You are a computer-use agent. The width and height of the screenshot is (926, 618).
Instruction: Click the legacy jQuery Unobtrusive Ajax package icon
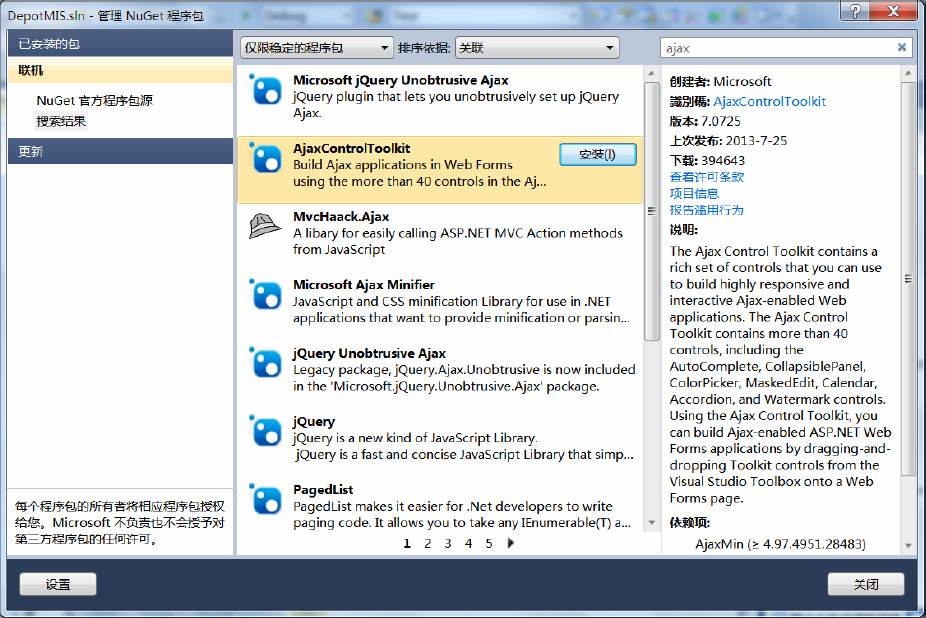[265, 362]
